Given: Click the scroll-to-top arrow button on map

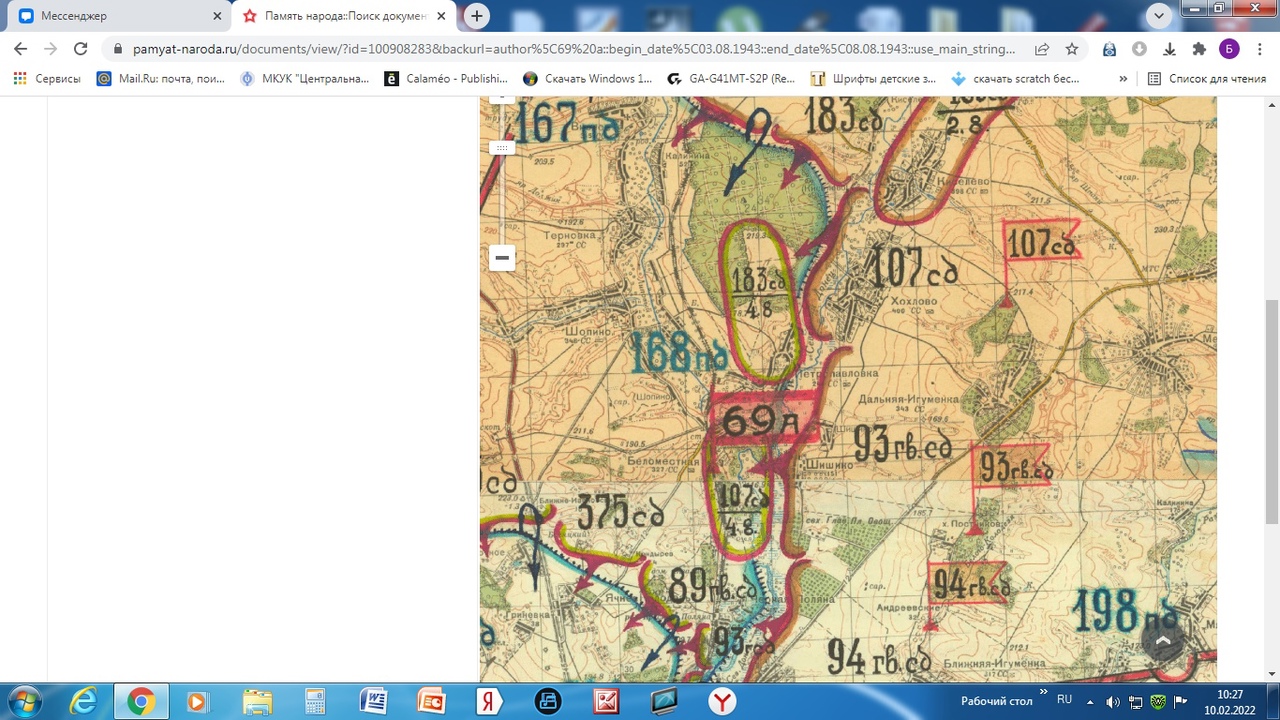Looking at the screenshot, I should click(x=1162, y=640).
